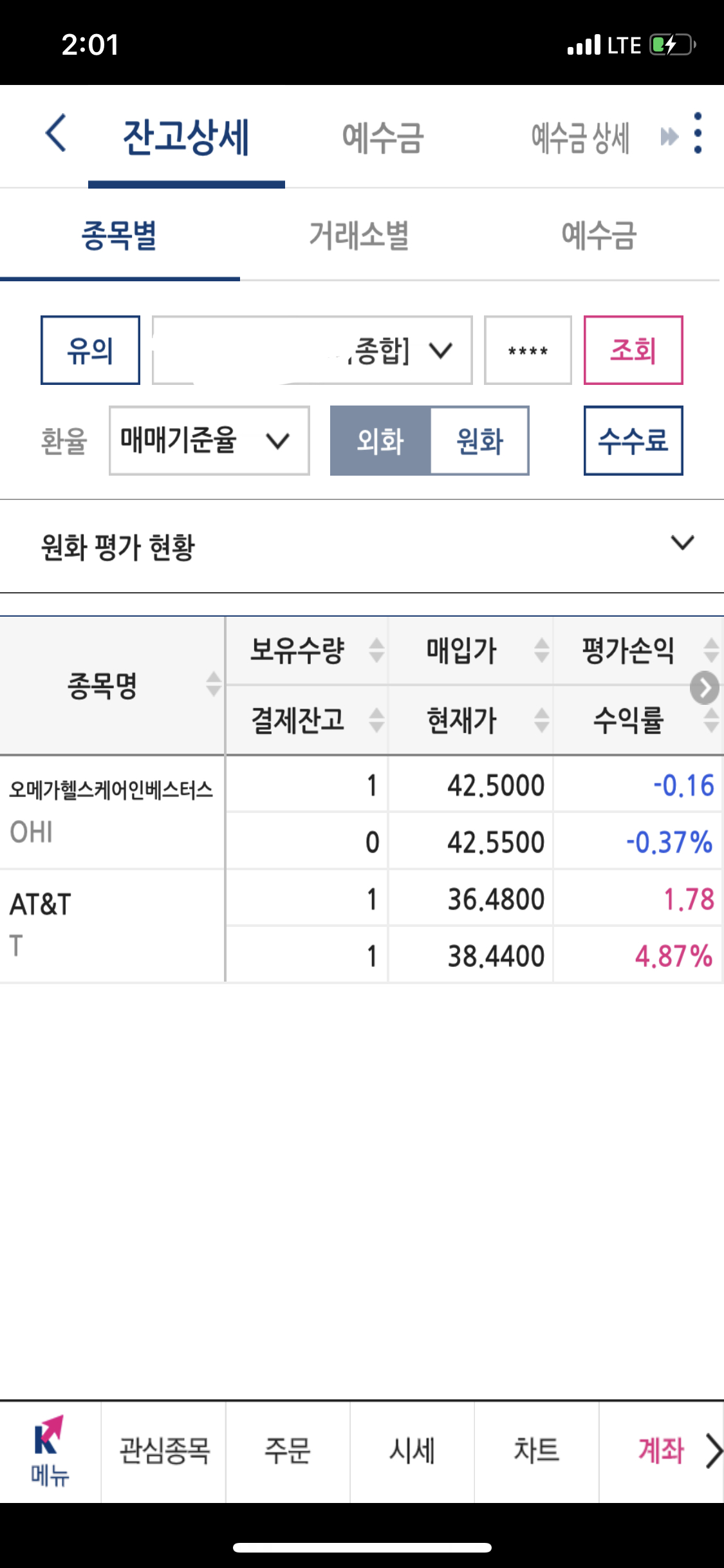Tap the AT&T gain value 1.78

[689, 899]
